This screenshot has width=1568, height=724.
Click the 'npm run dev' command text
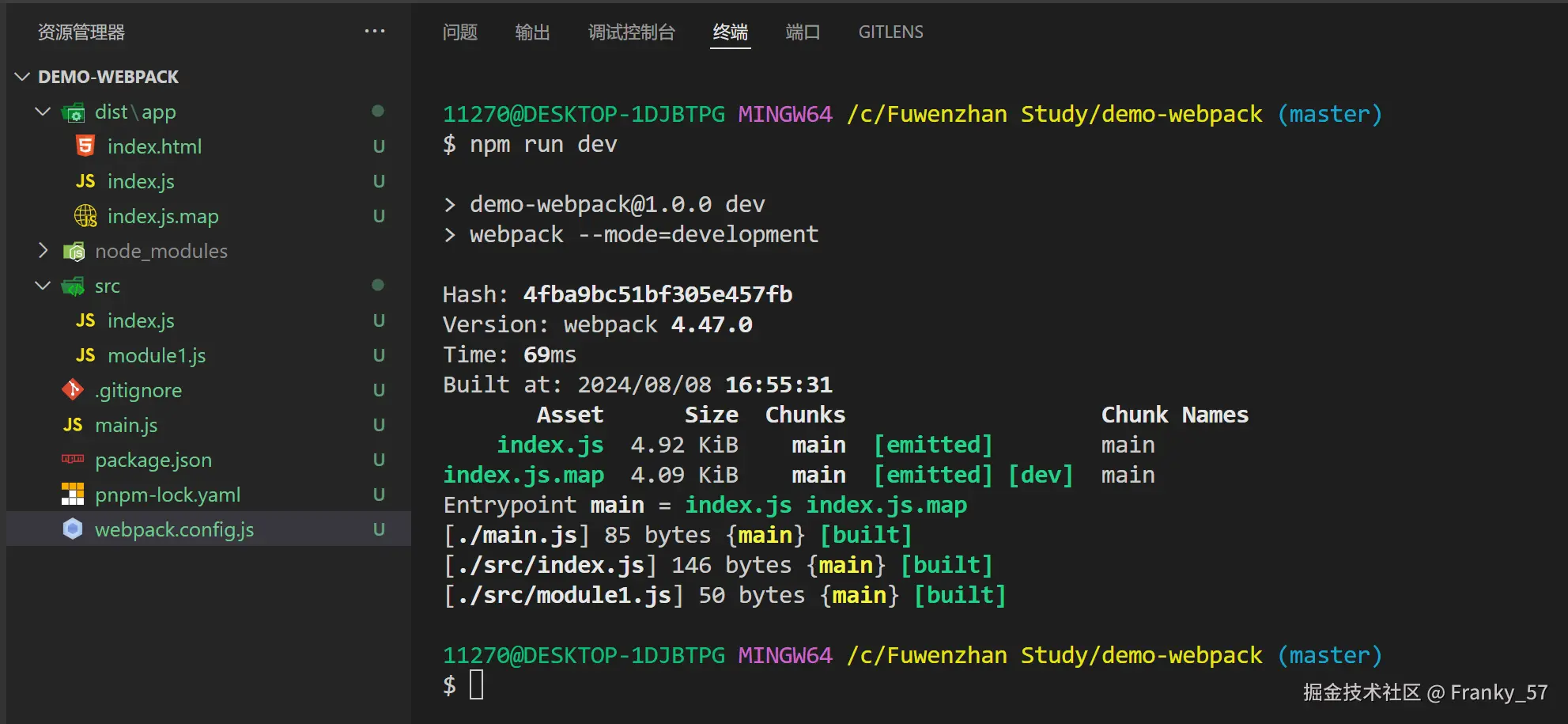point(543,144)
